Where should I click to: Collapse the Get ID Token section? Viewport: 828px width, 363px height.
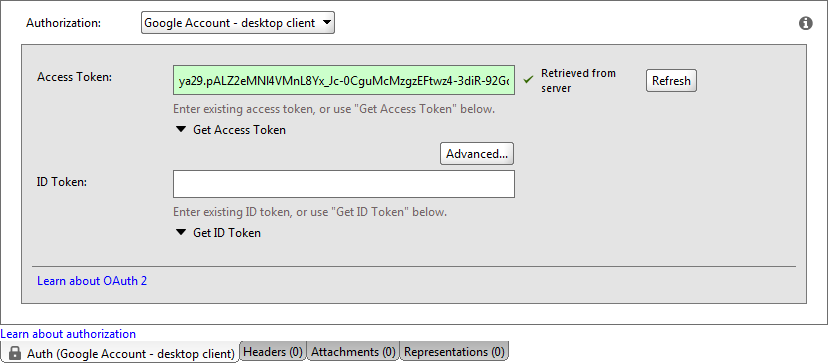(x=181, y=232)
